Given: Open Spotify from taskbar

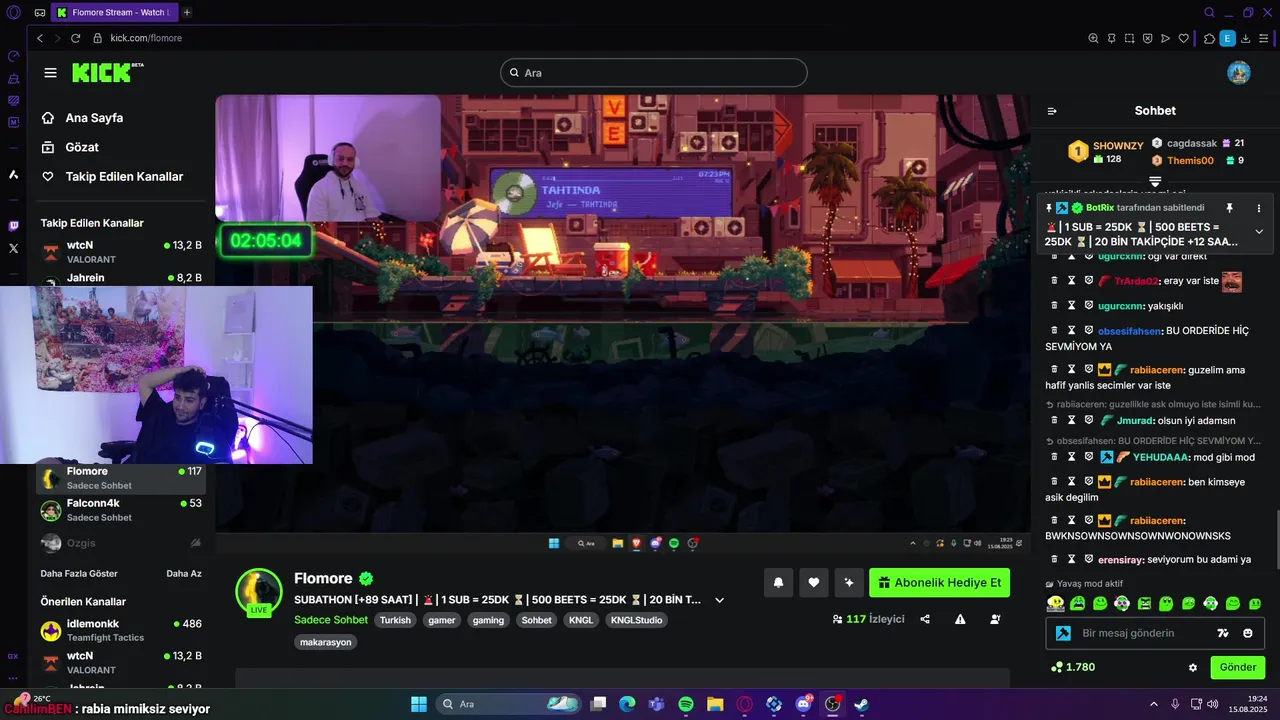Looking at the screenshot, I should coord(686,704).
